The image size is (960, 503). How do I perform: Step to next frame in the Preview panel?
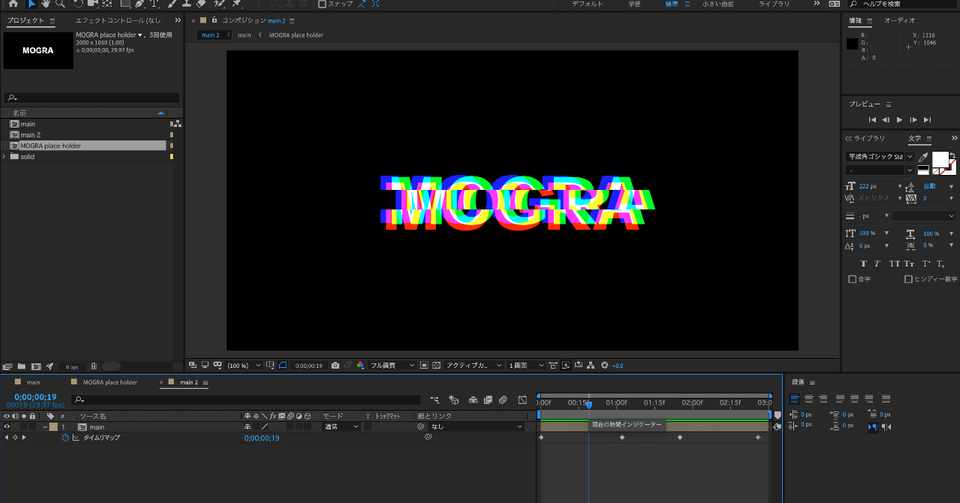(913, 120)
